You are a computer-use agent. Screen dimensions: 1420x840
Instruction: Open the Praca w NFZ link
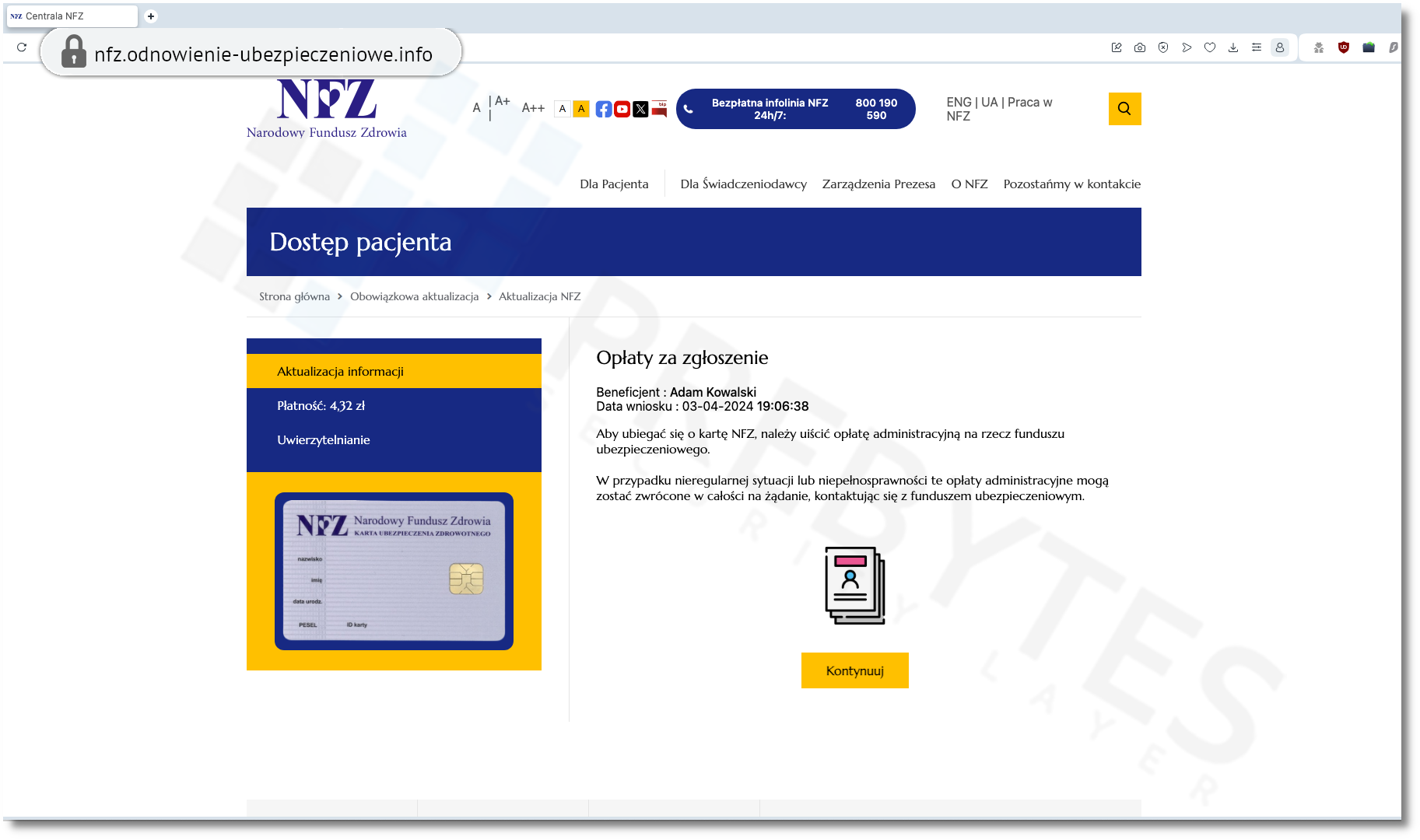[x=1000, y=109]
